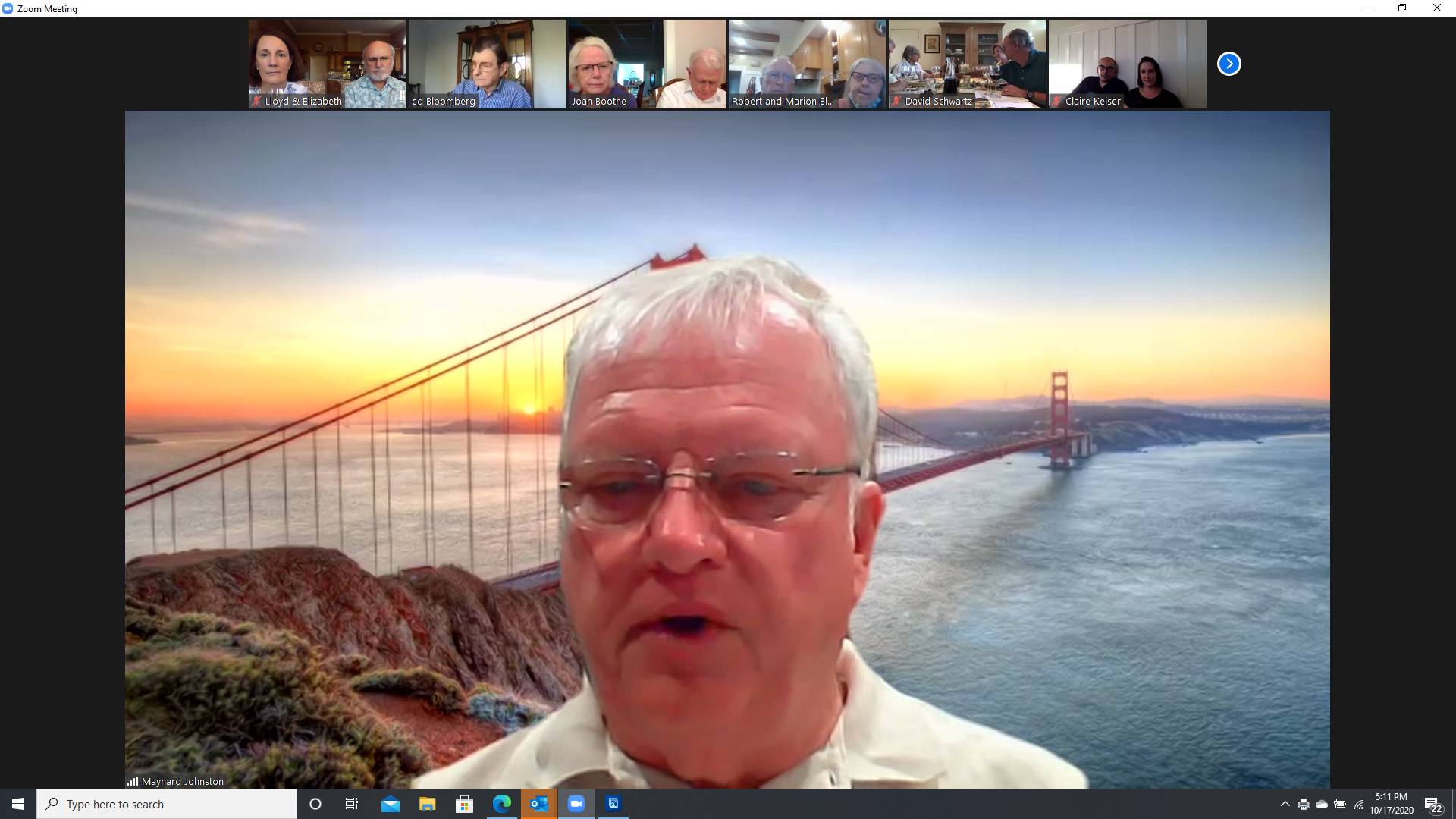Open Microsoft Edge from taskbar
Screen dimensions: 1456x819
502,804
